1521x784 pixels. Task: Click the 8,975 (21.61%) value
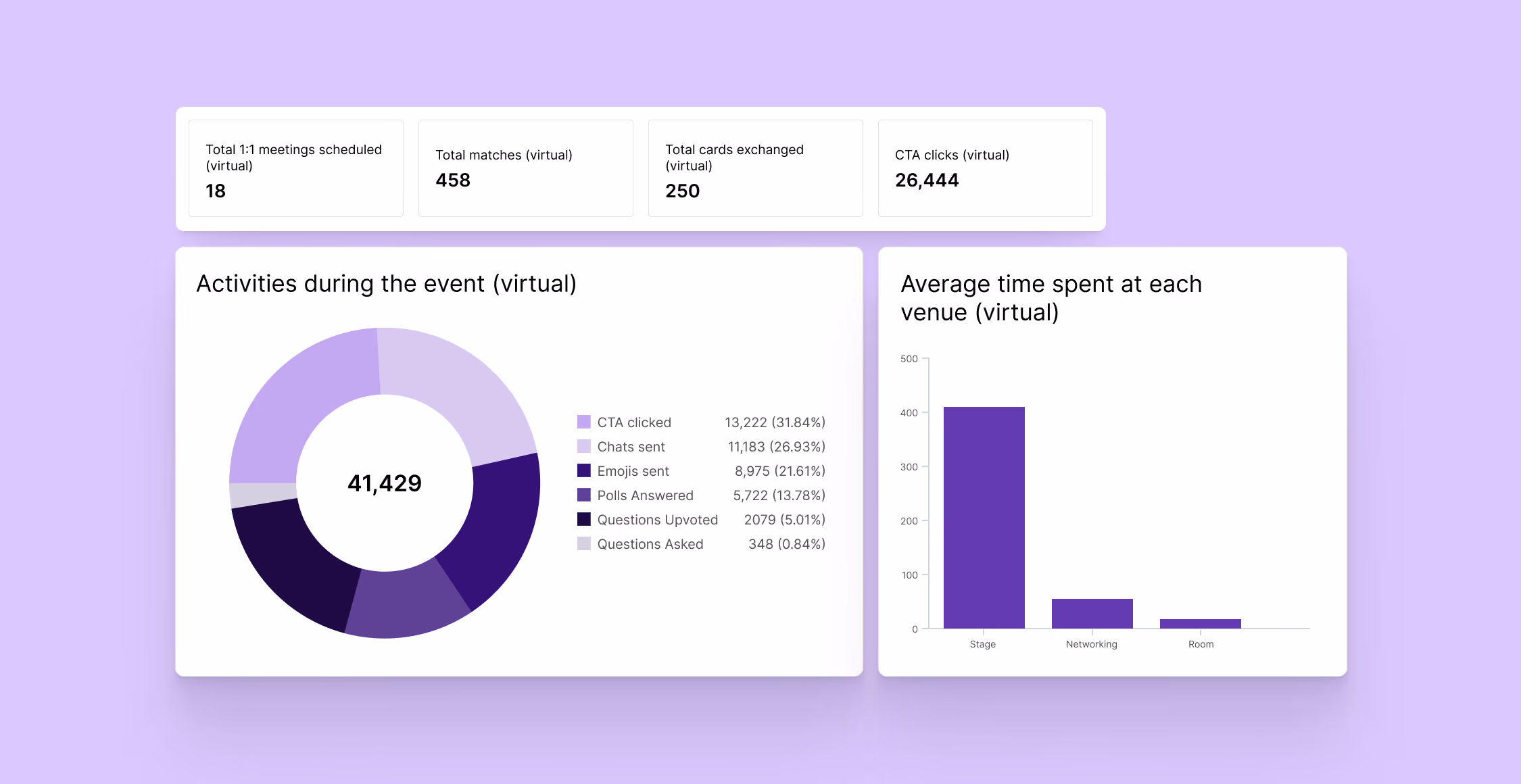click(x=780, y=471)
